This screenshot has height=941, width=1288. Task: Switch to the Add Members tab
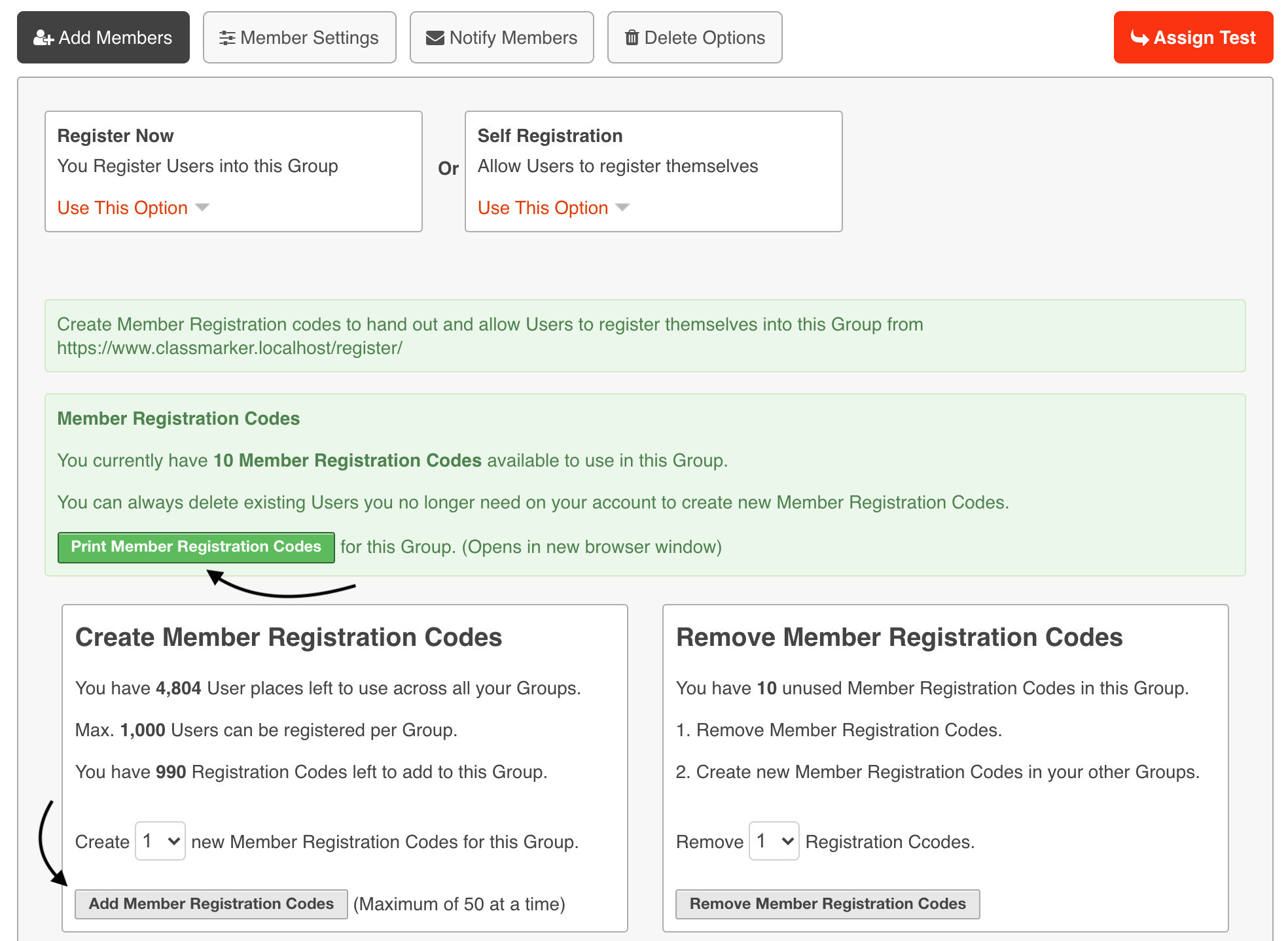(103, 38)
